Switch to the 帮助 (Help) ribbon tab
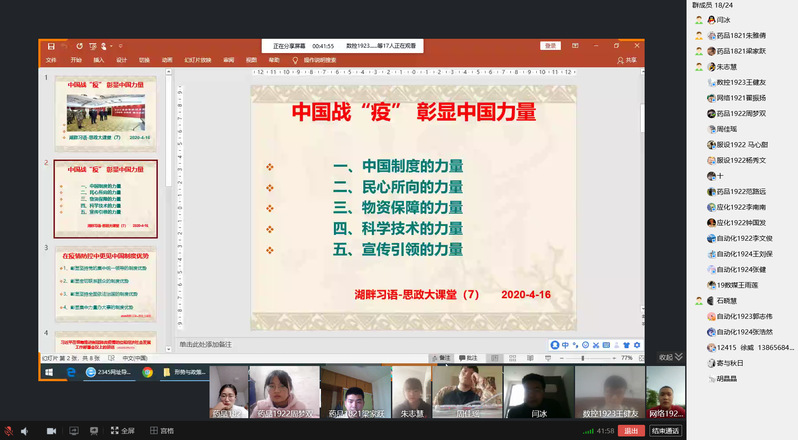Viewport: 798px width, 440px height. pyautogui.click(x=274, y=60)
